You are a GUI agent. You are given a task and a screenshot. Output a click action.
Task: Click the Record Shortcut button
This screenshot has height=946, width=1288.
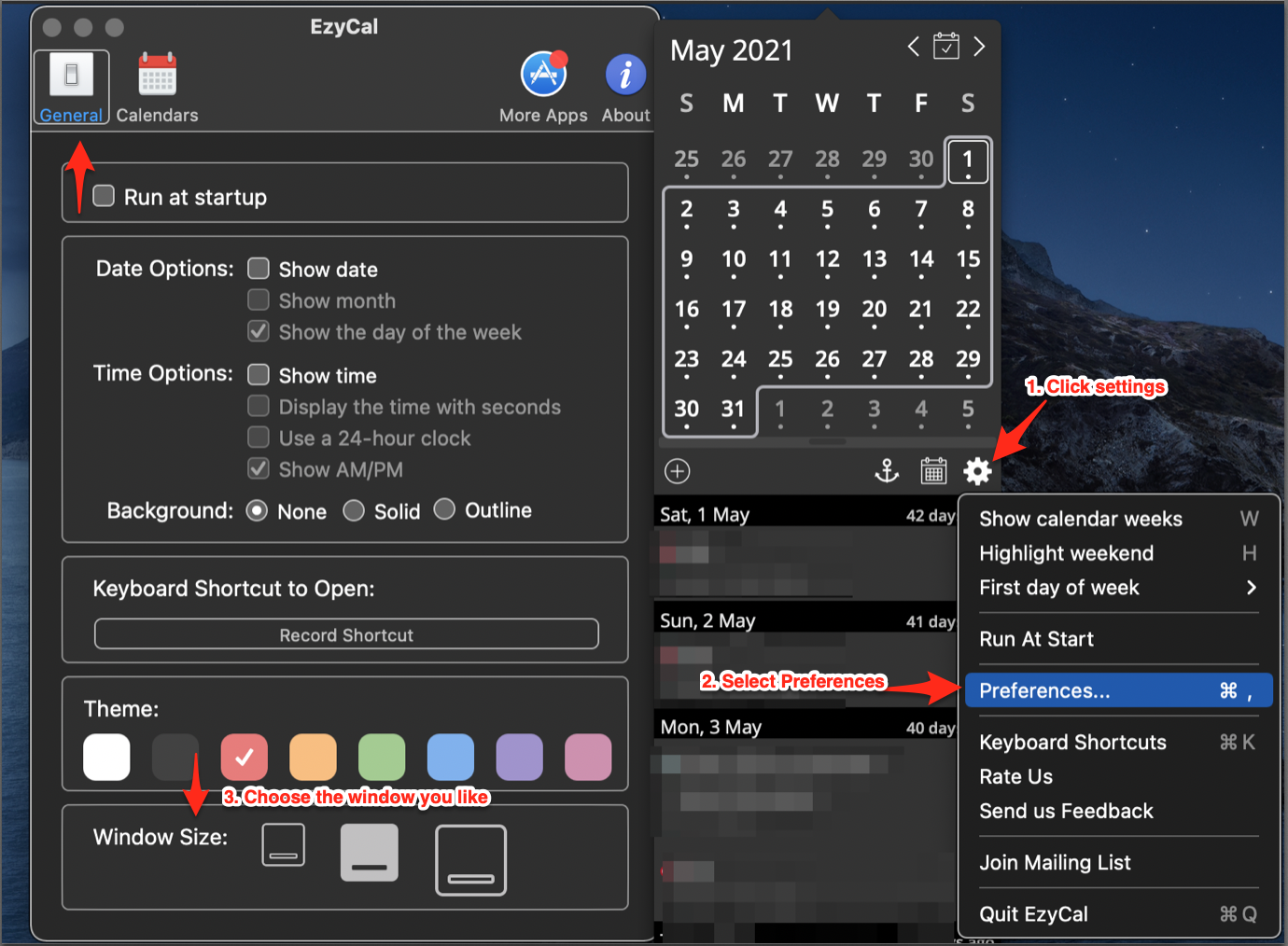coord(346,634)
